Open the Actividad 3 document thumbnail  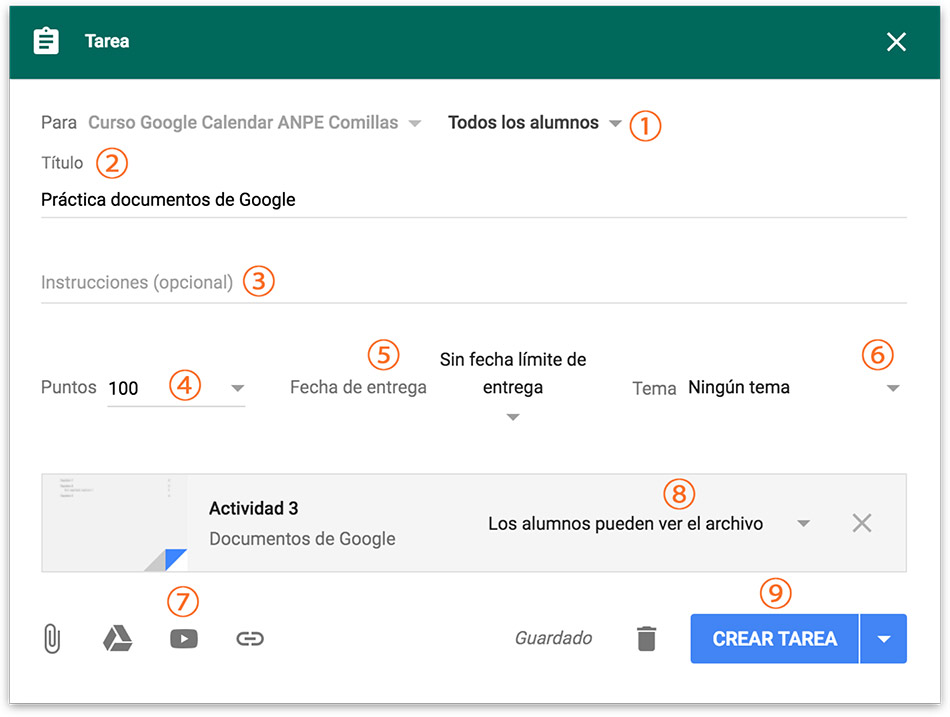115,523
